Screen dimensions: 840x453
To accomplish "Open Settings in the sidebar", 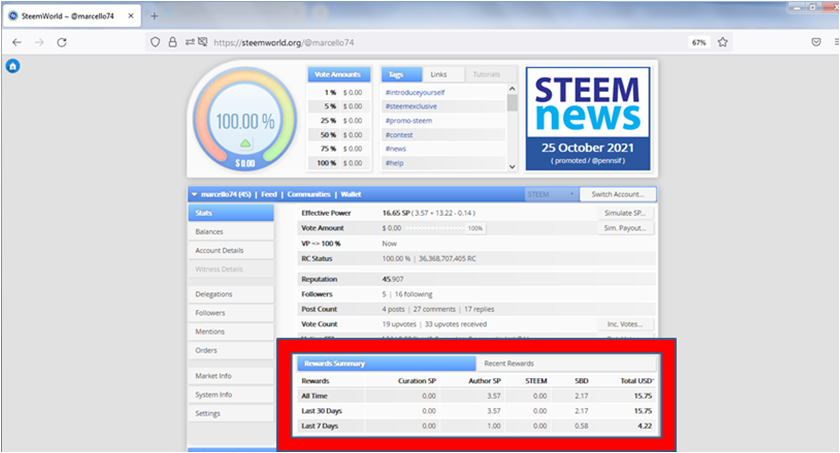I will [231, 413].
